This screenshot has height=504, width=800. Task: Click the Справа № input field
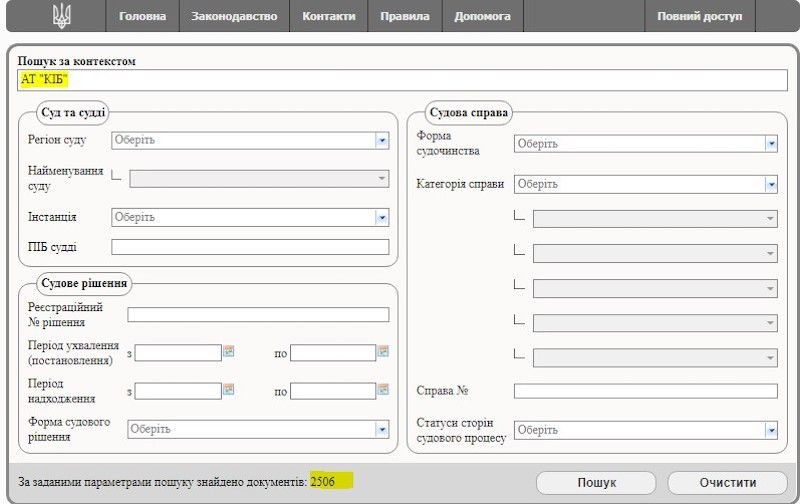(x=645, y=391)
